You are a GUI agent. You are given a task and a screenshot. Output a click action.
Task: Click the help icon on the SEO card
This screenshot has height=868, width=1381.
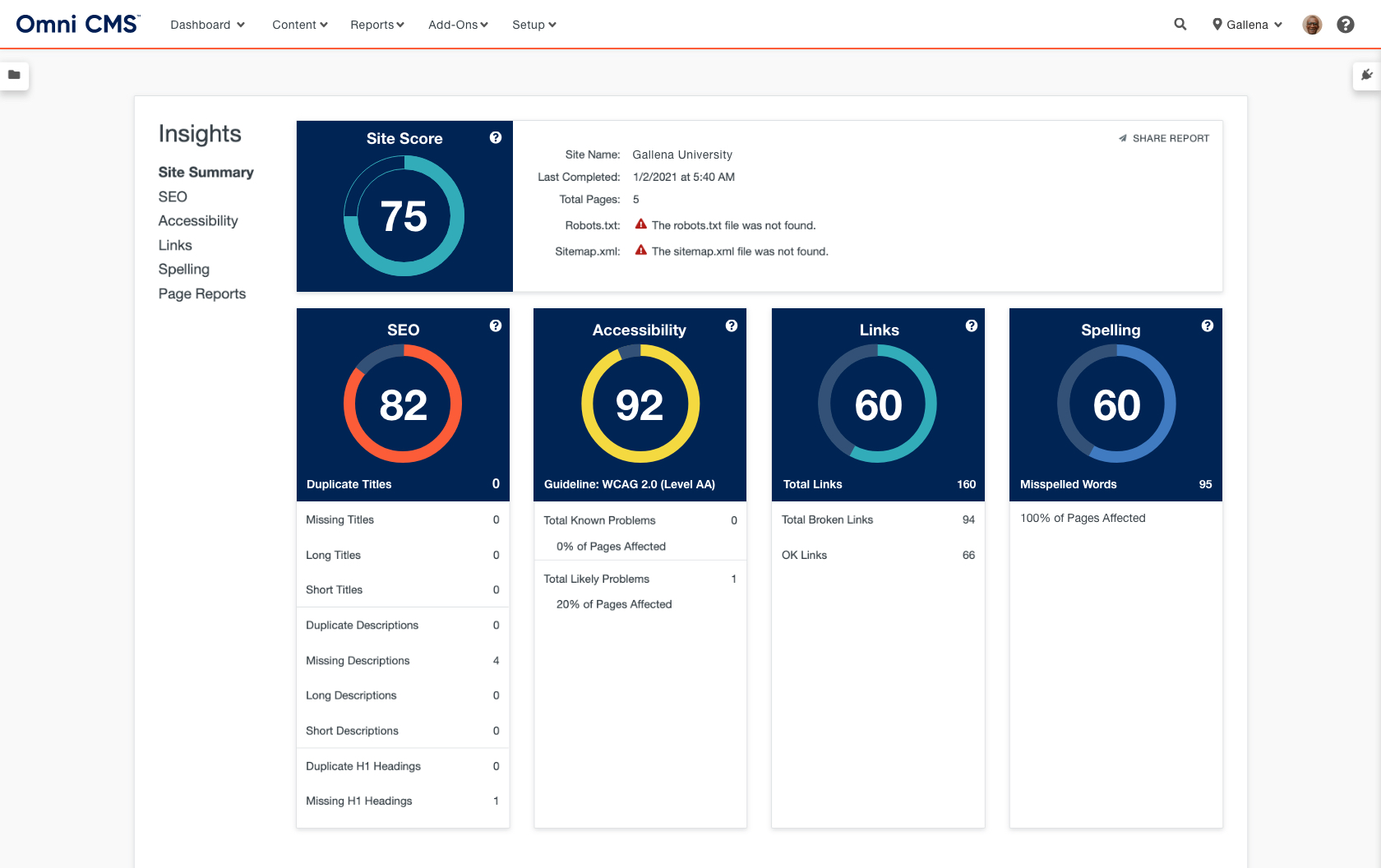[496, 326]
